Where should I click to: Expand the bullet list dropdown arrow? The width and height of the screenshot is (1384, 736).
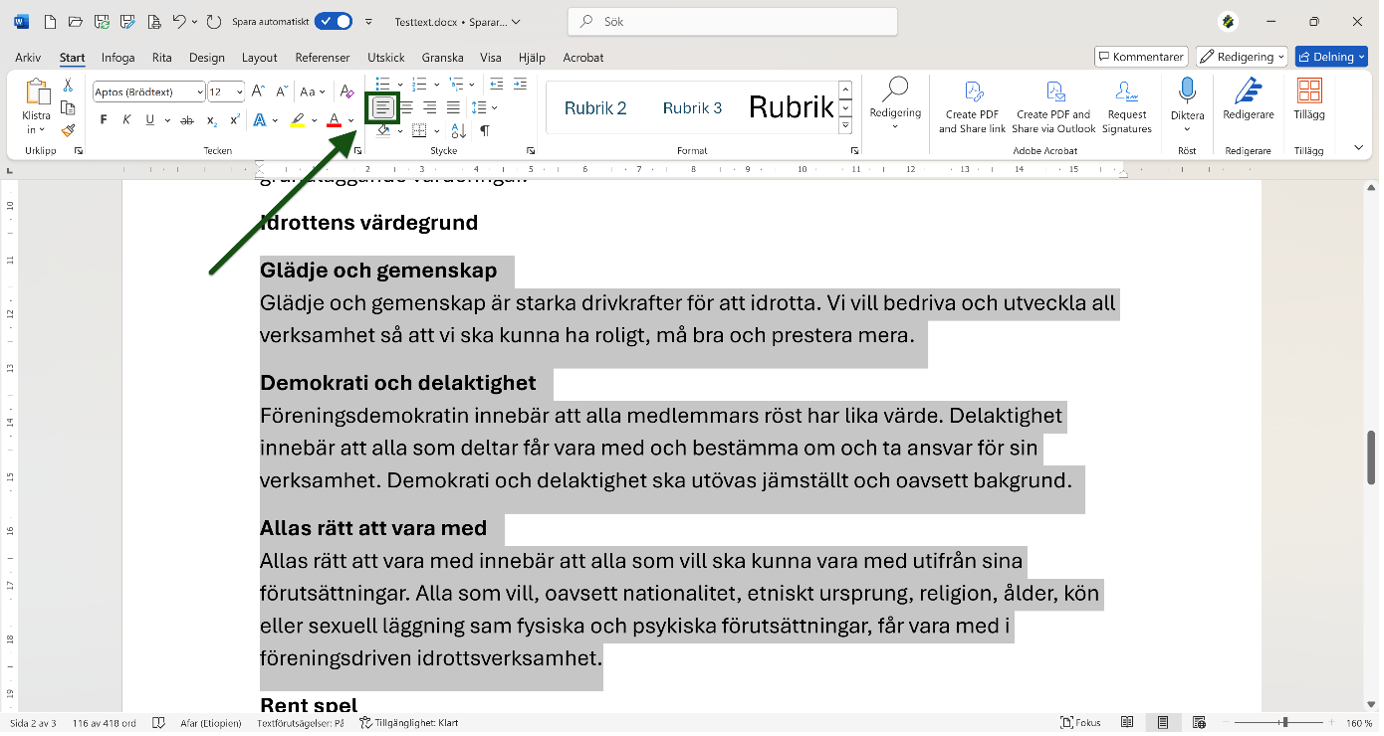point(400,84)
